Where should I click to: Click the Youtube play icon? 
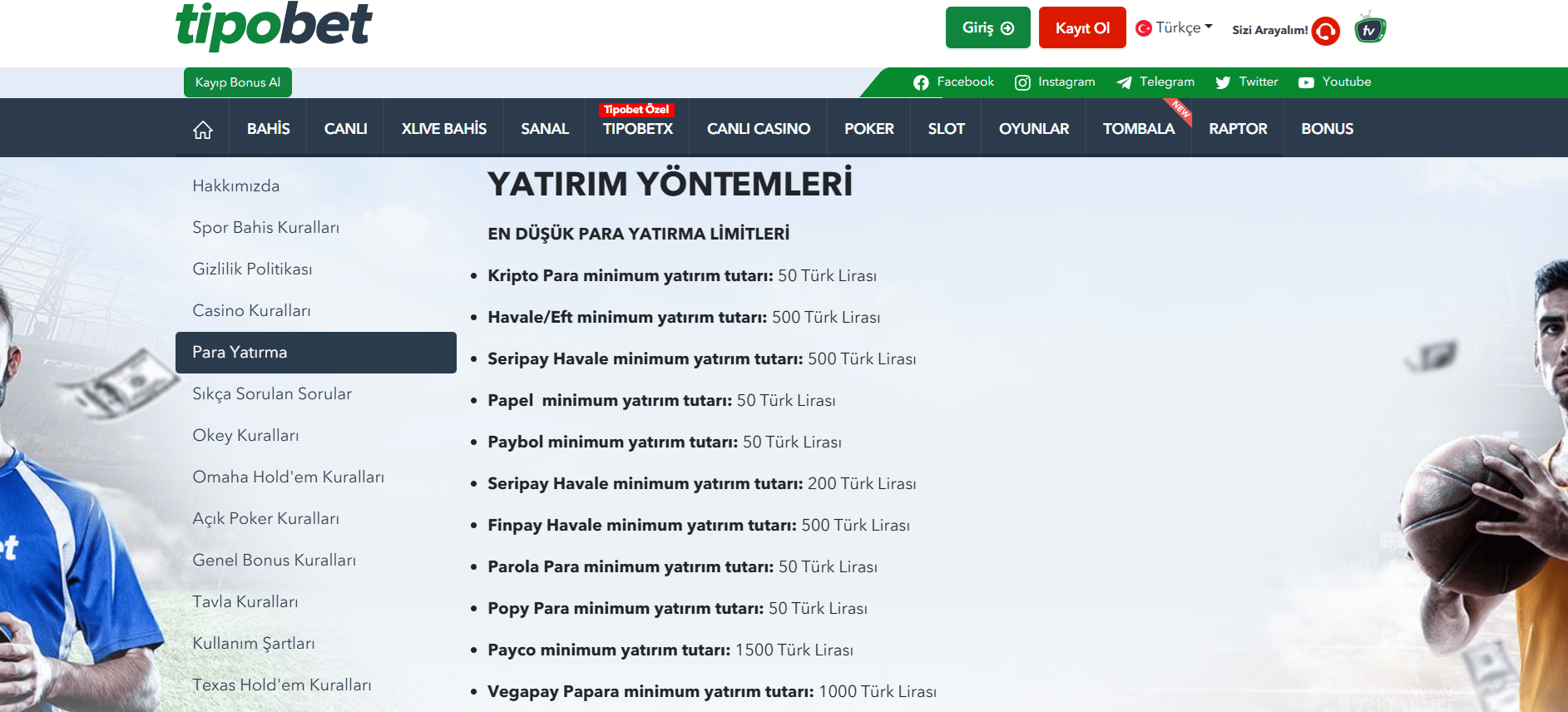(x=1306, y=82)
